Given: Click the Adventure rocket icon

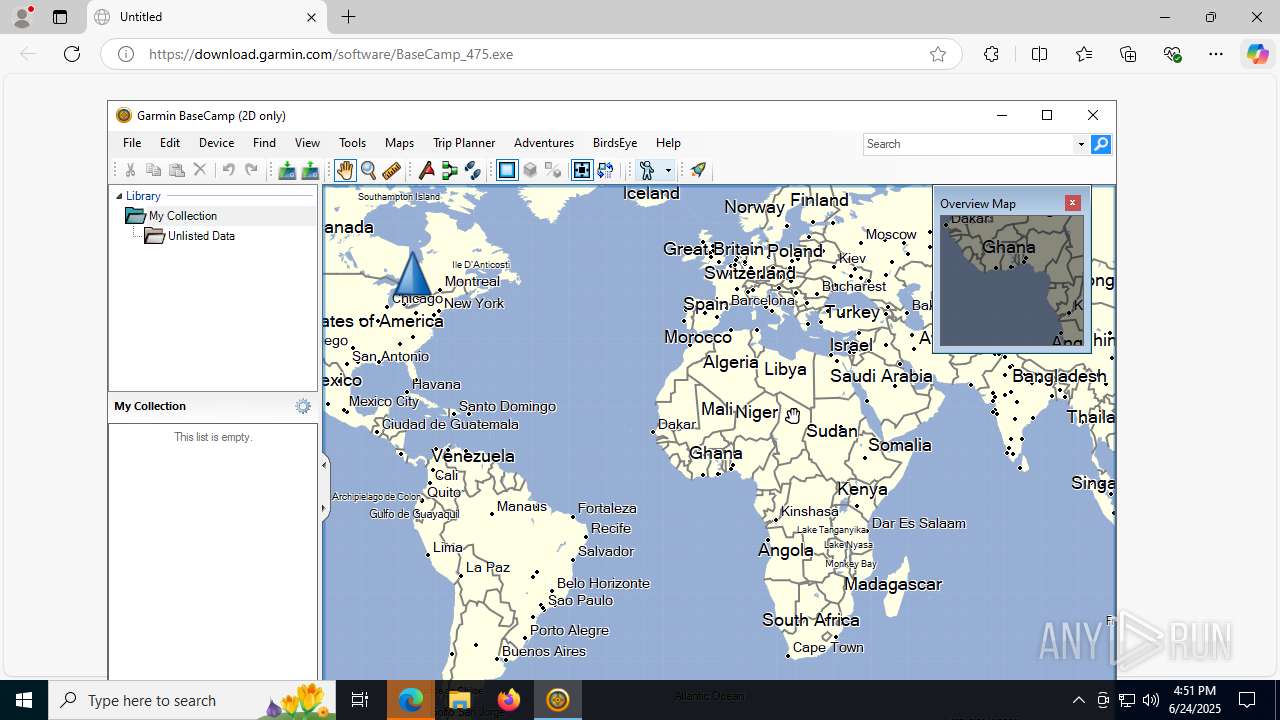Looking at the screenshot, I should (x=698, y=170).
